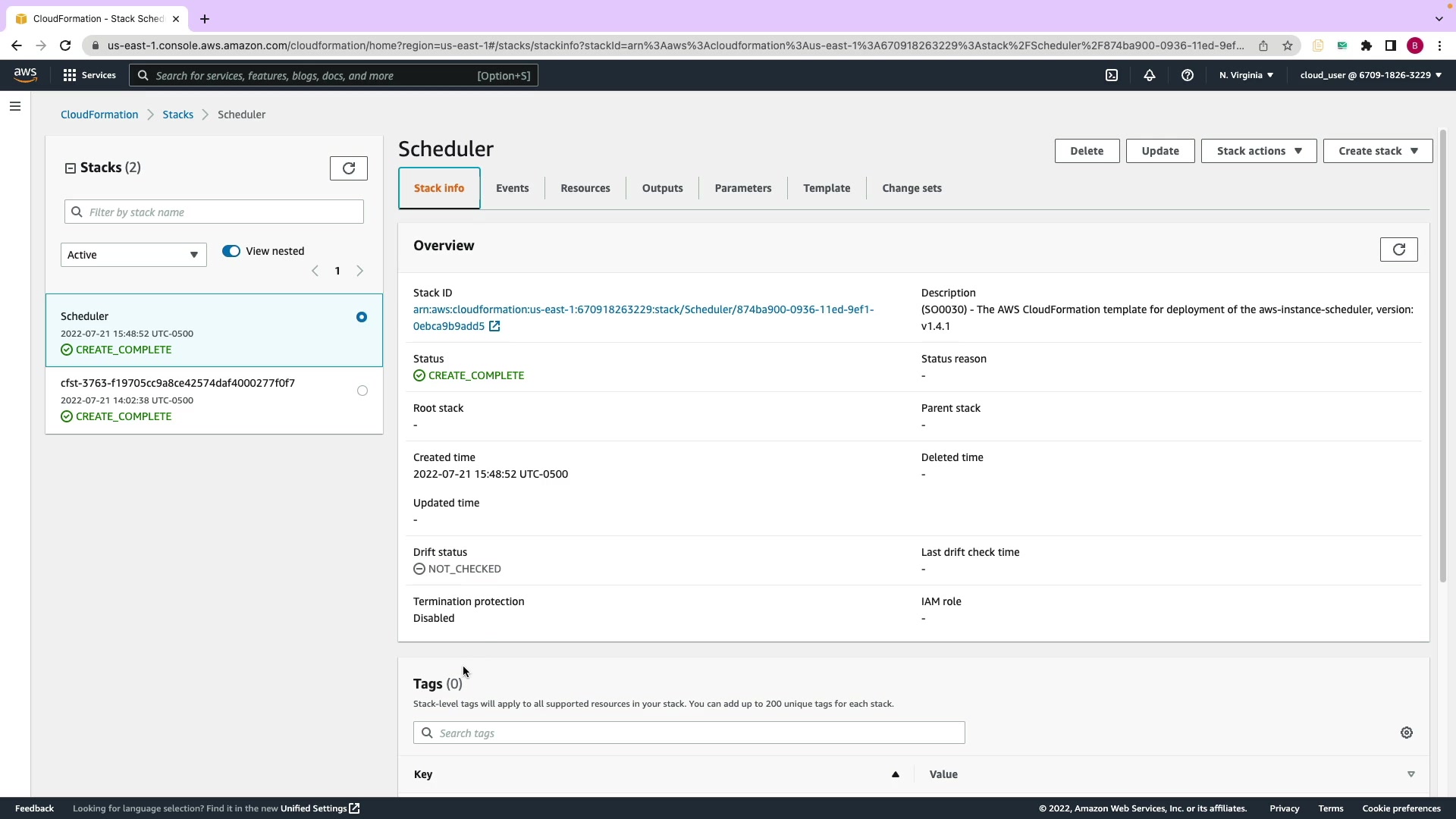Open the Active filter dropdown
Image resolution: width=1456 pixels, height=819 pixels.
point(133,255)
